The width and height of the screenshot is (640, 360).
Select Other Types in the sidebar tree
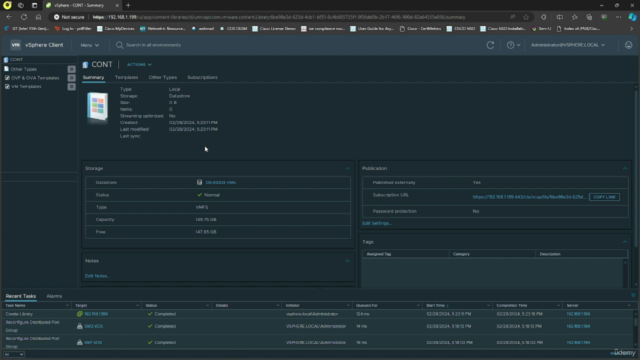pos(24,69)
